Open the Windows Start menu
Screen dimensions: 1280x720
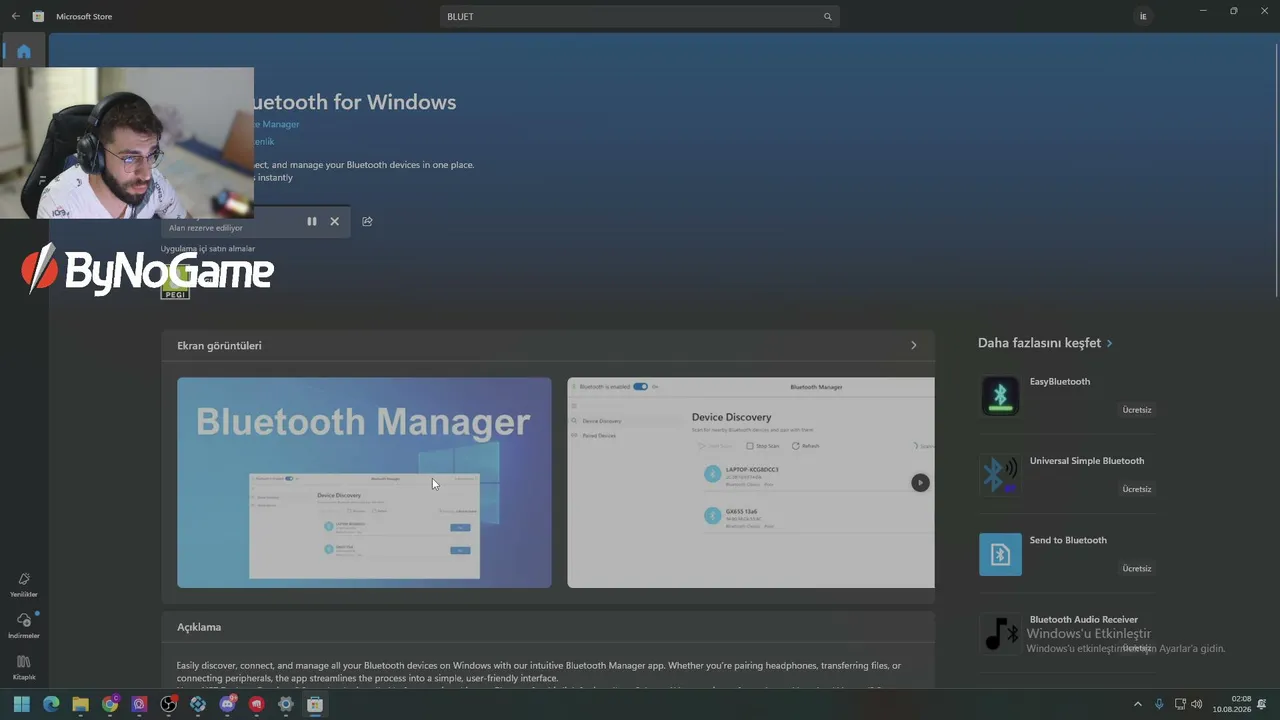coord(22,704)
